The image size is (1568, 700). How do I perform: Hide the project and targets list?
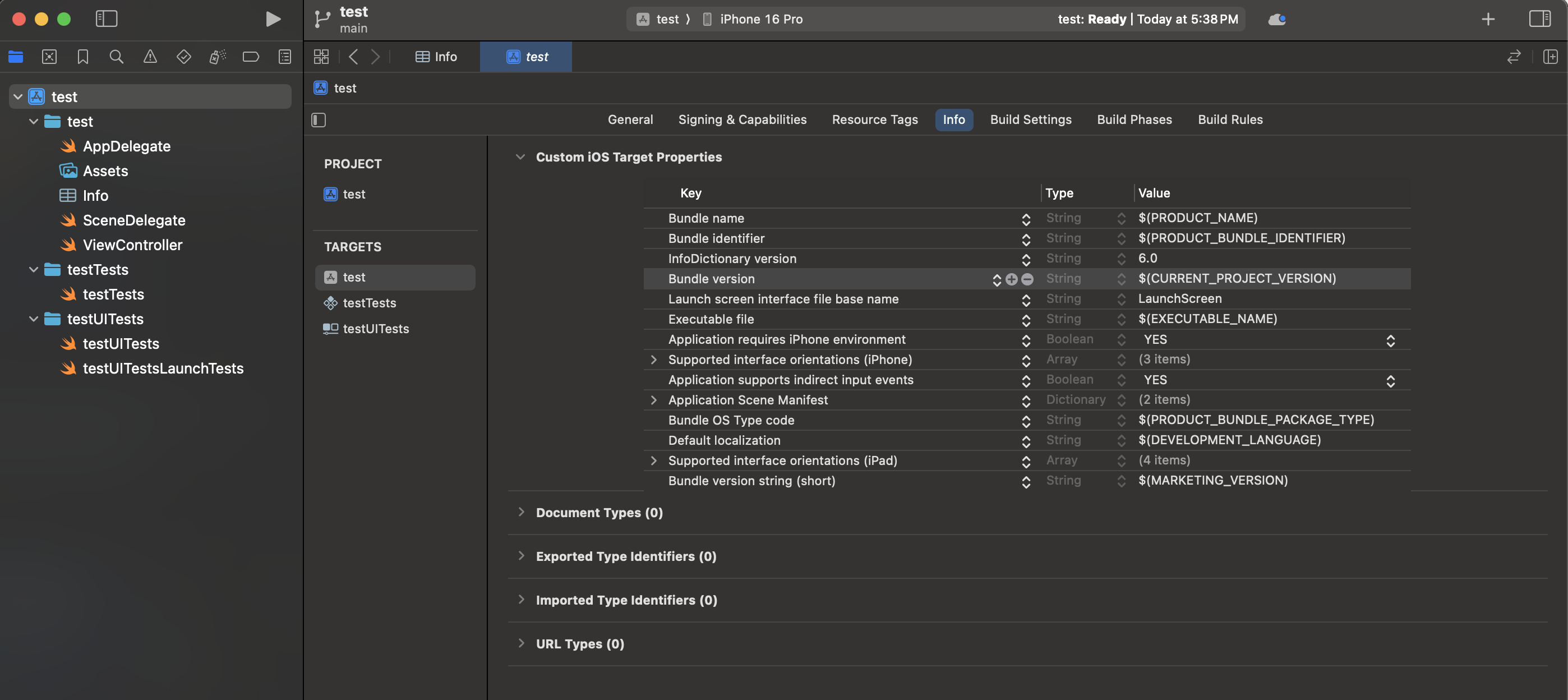pos(319,120)
